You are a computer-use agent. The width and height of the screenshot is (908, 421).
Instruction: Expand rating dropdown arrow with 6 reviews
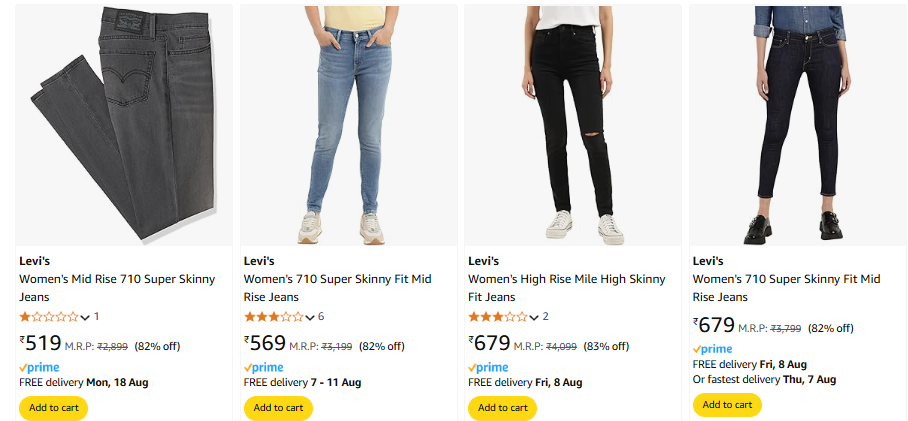pos(310,318)
